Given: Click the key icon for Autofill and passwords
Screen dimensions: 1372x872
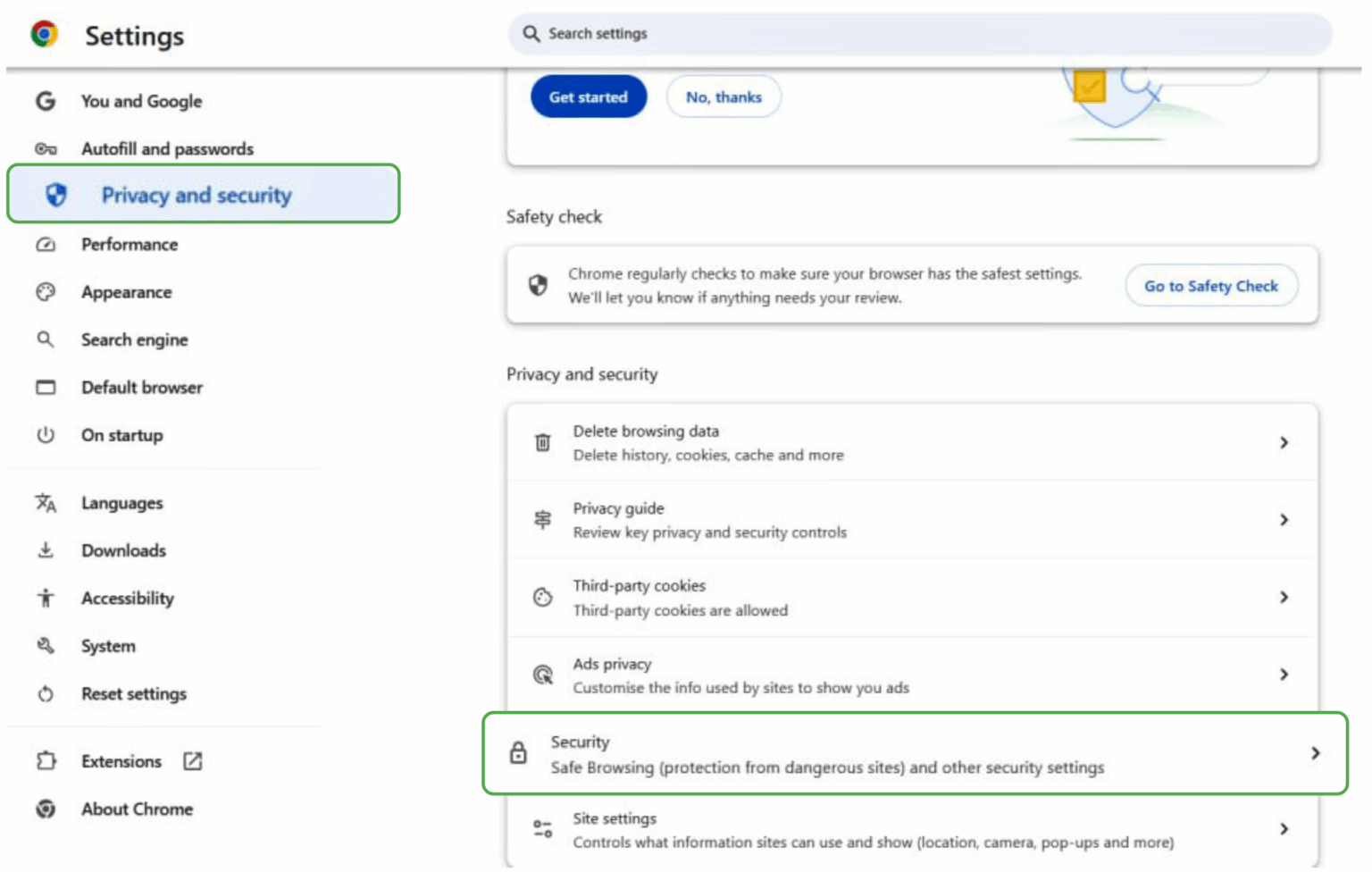Looking at the screenshot, I should 46,149.
